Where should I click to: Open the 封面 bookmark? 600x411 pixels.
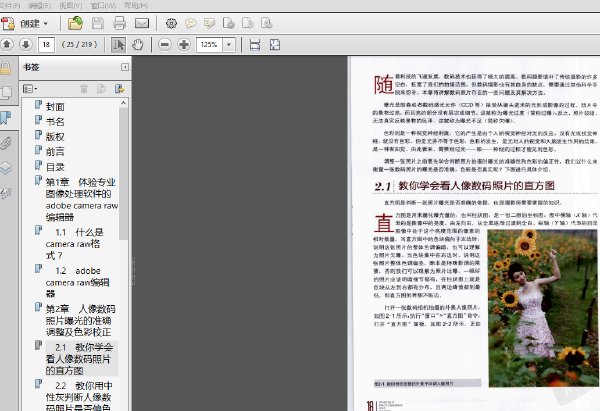(x=55, y=107)
